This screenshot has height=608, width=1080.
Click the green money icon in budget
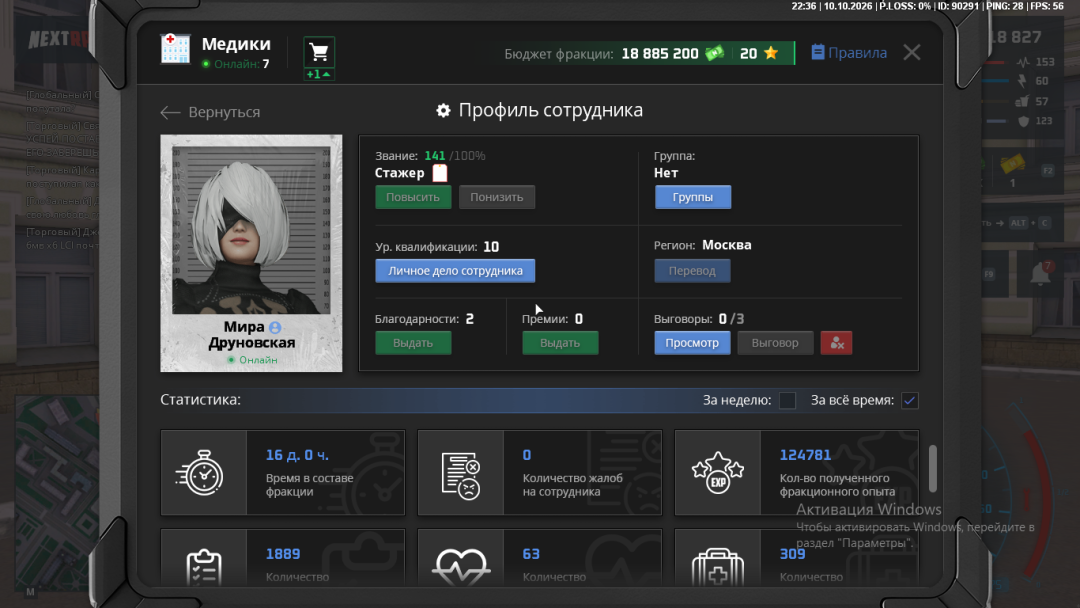pyautogui.click(x=715, y=53)
